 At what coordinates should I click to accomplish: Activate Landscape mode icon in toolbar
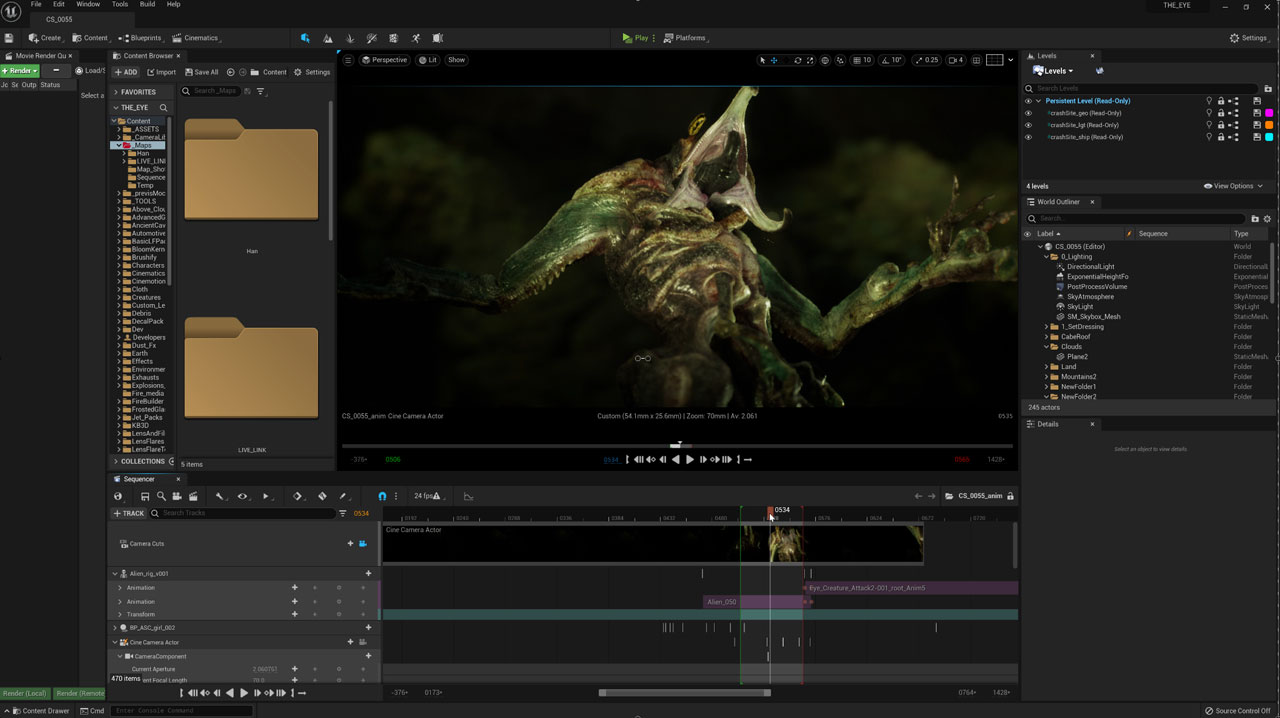[x=328, y=38]
